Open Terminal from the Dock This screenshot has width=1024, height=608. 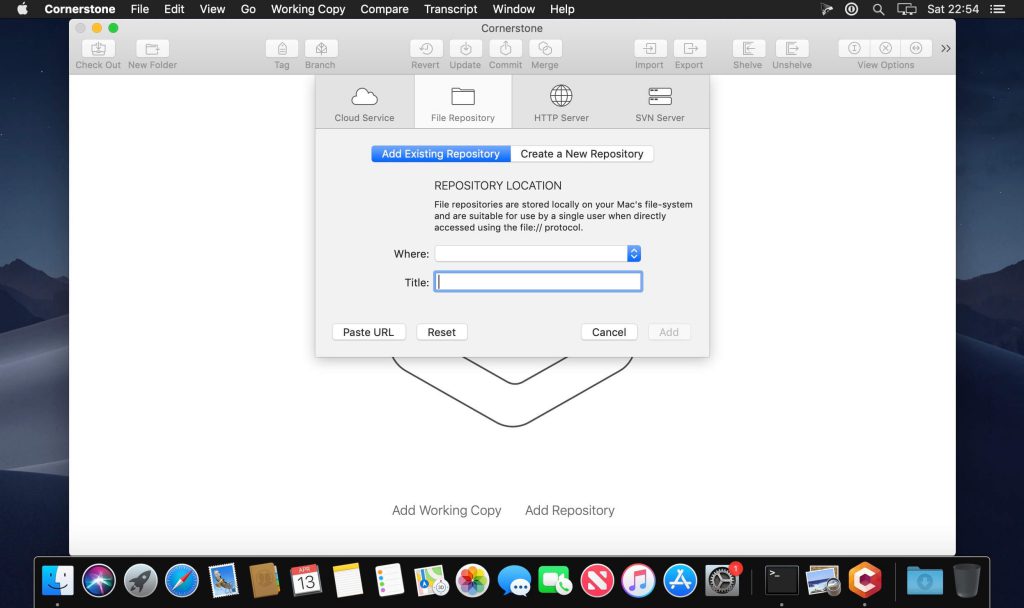coord(781,579)
